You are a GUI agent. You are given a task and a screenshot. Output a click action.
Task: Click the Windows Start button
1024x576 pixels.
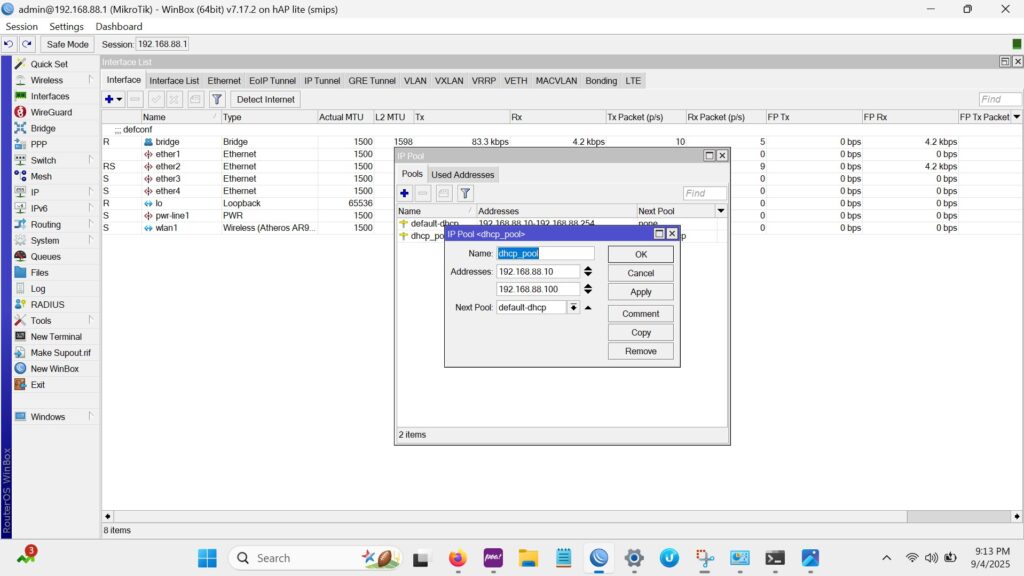pyautogui.click(x=207, y=558)
